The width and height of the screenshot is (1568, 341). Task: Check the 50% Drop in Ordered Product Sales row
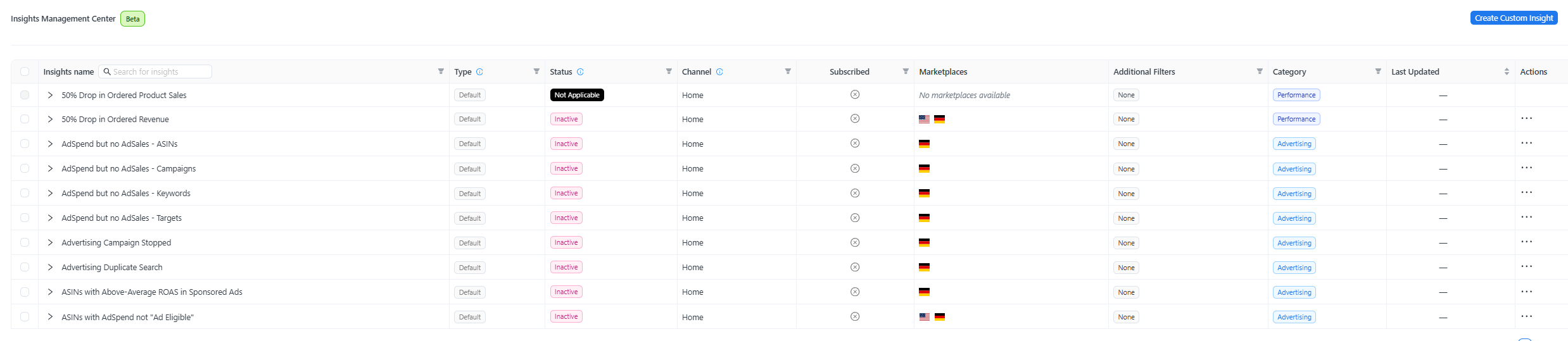25,95
